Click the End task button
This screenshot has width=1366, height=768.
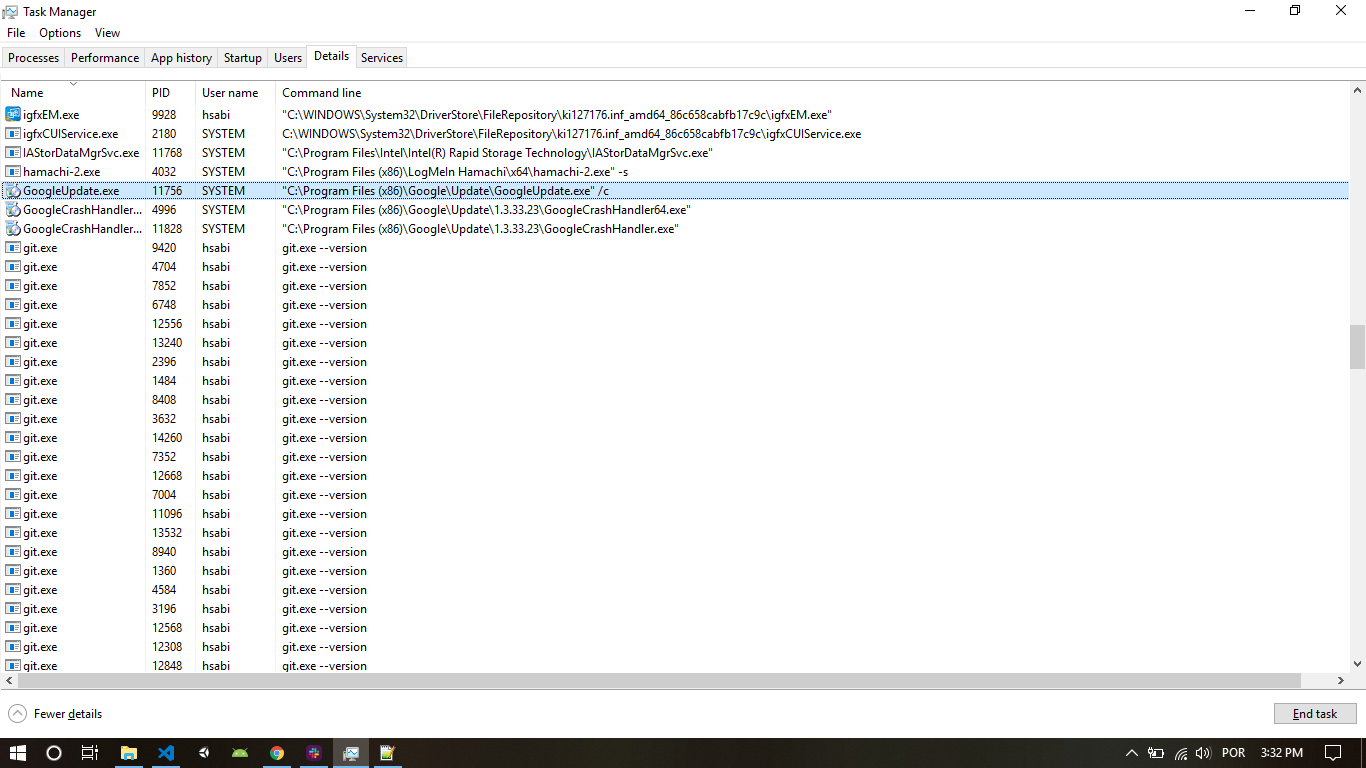pos(1315,713)
